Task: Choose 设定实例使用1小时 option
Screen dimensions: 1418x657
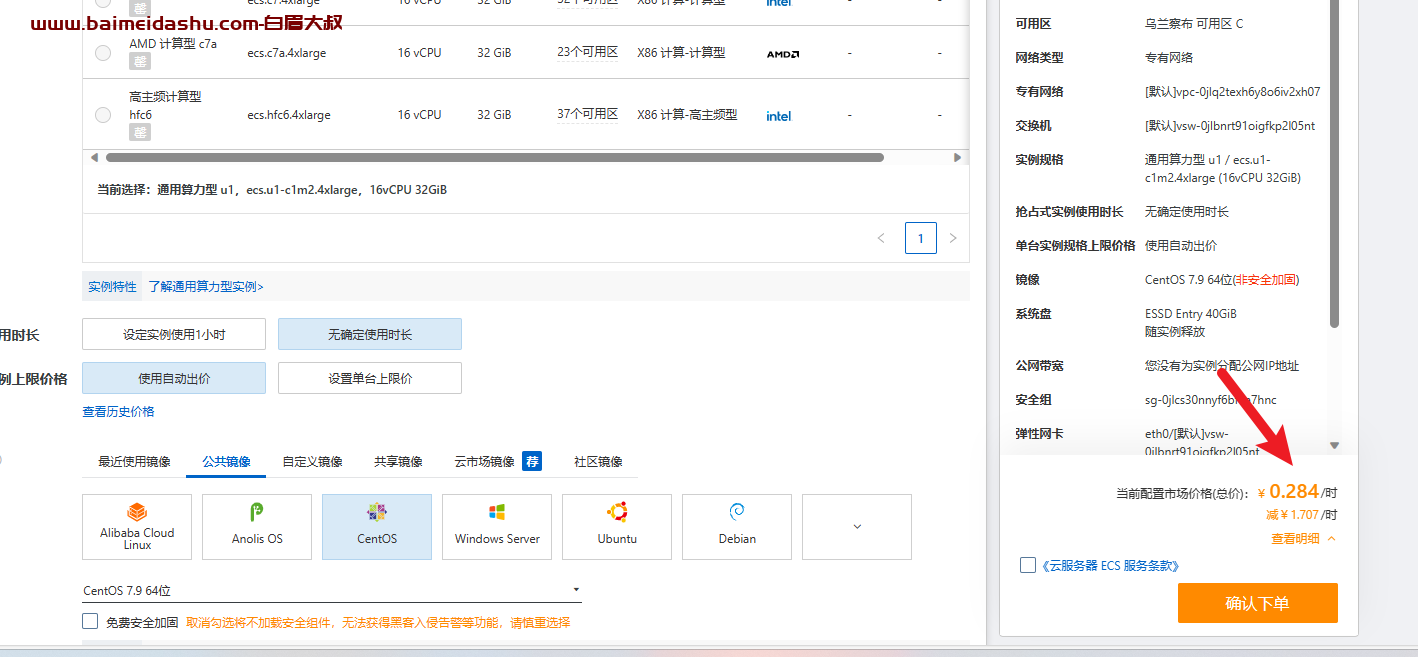Action: point(174,334)
